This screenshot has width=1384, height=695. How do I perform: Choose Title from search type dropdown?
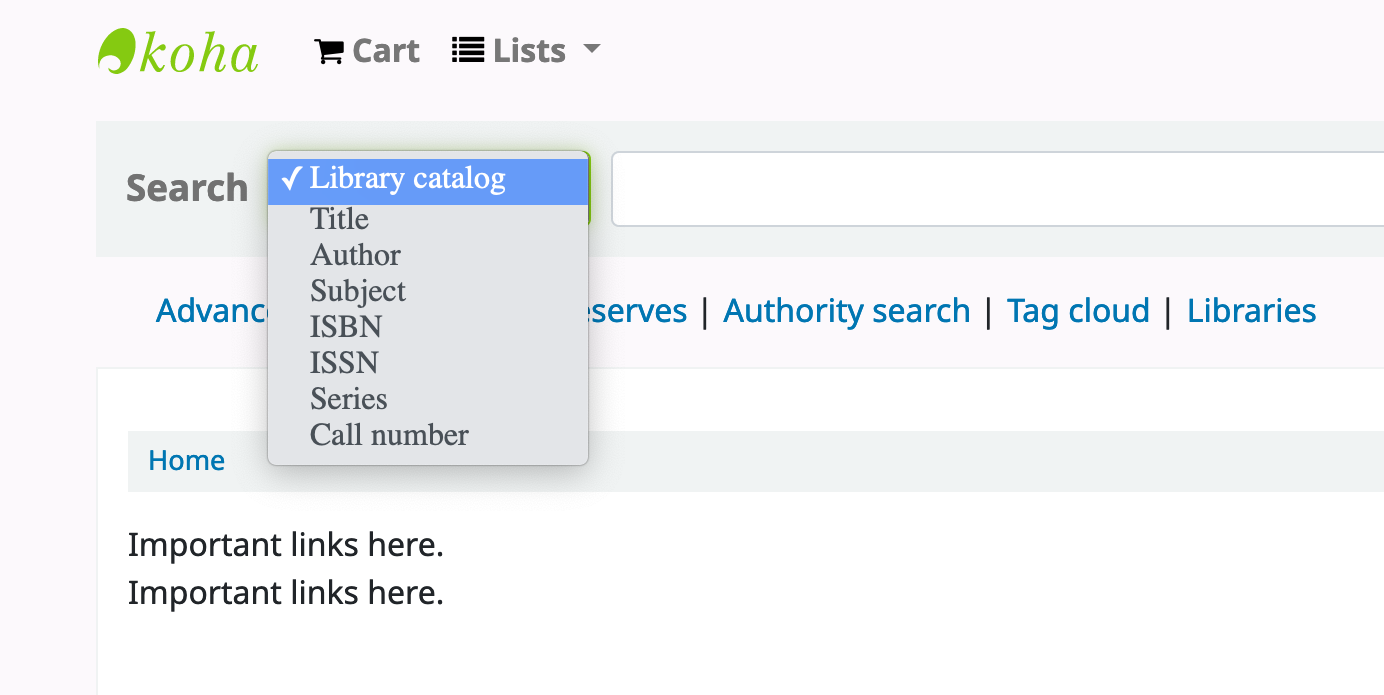pos(339,219)
